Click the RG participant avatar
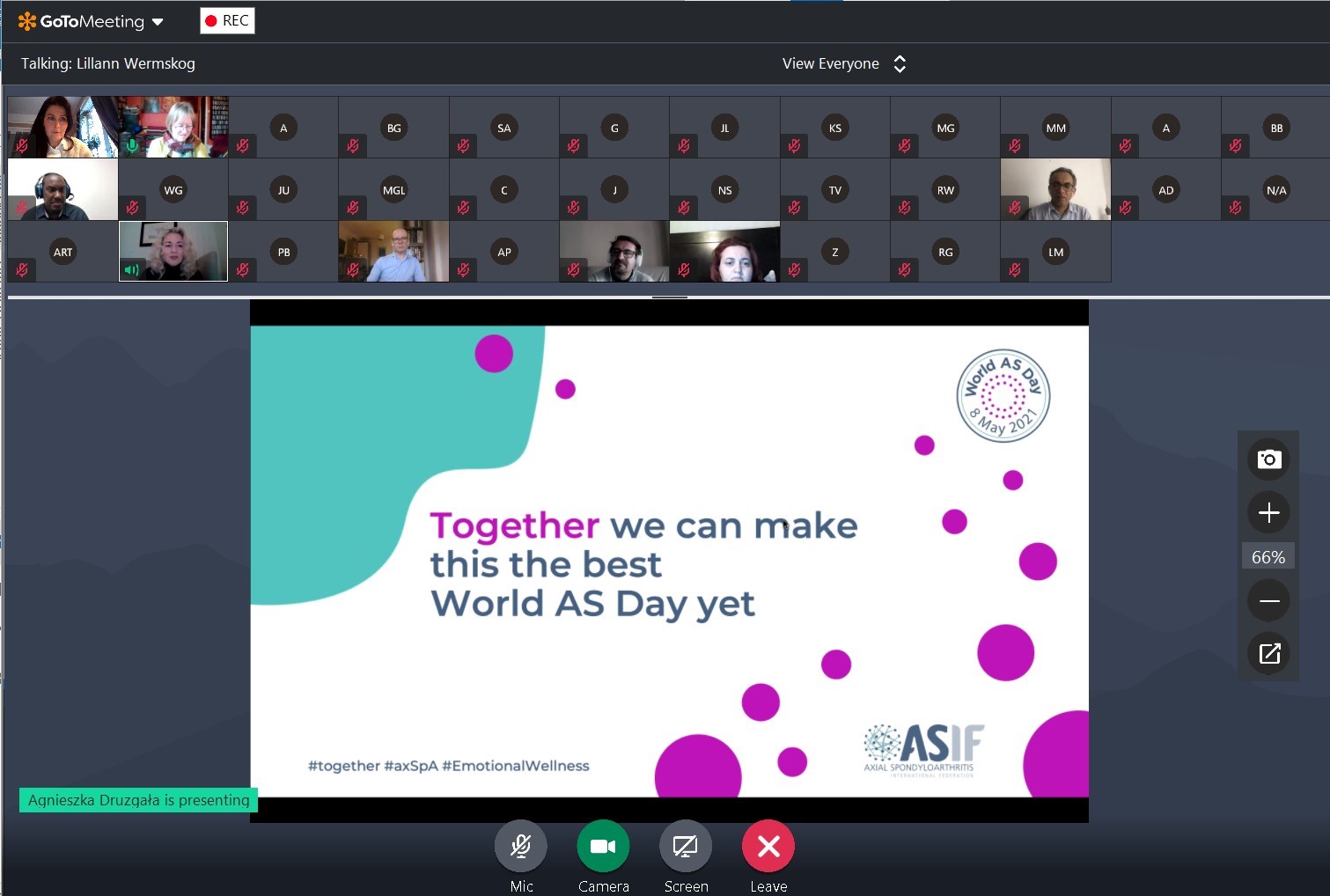Screen dimensions: 1330x896 click(945, 252)
